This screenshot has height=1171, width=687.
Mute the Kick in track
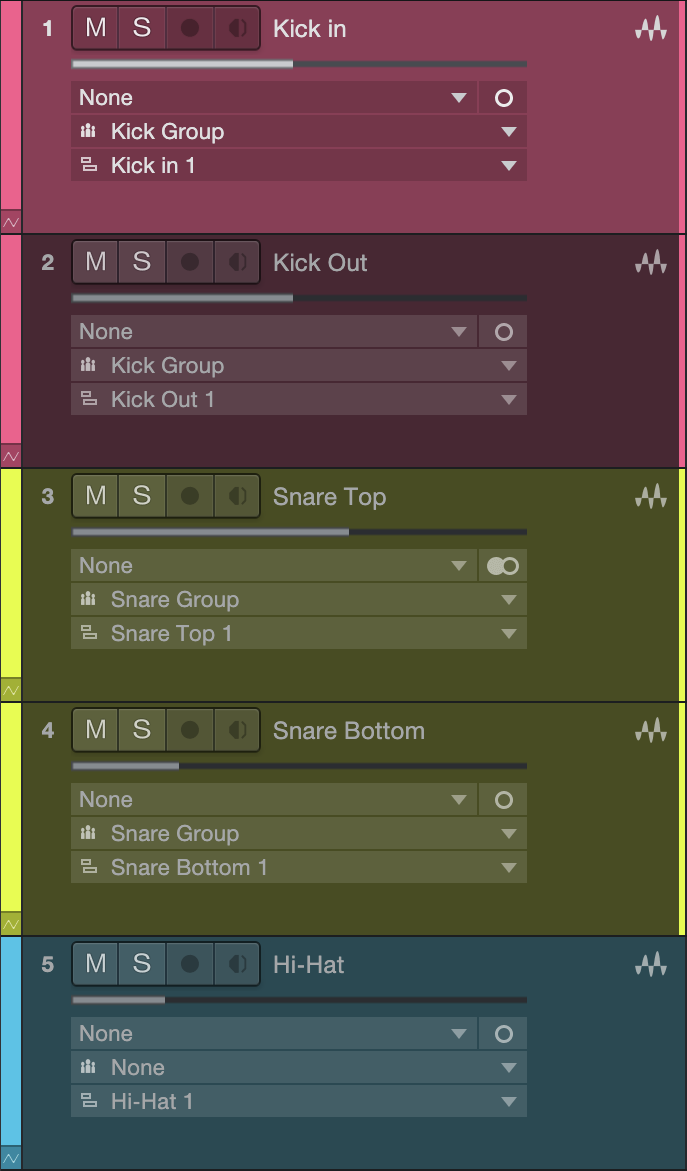pos(96,28)
